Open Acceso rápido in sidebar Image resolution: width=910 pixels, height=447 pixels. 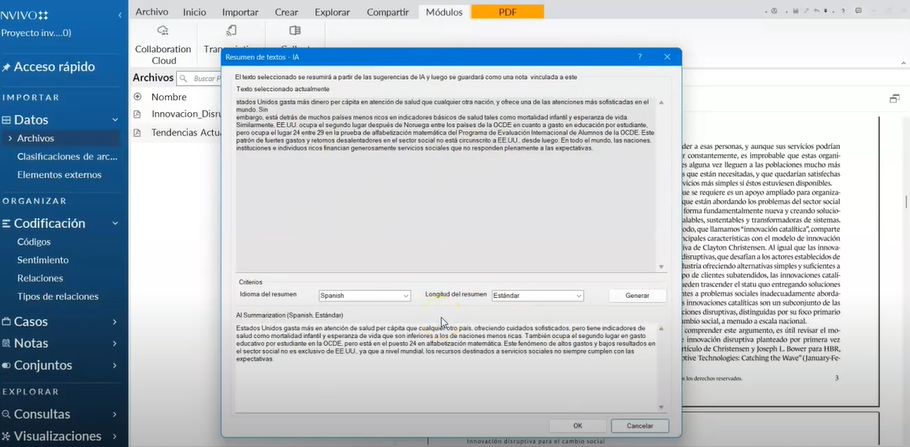point(54,67)
